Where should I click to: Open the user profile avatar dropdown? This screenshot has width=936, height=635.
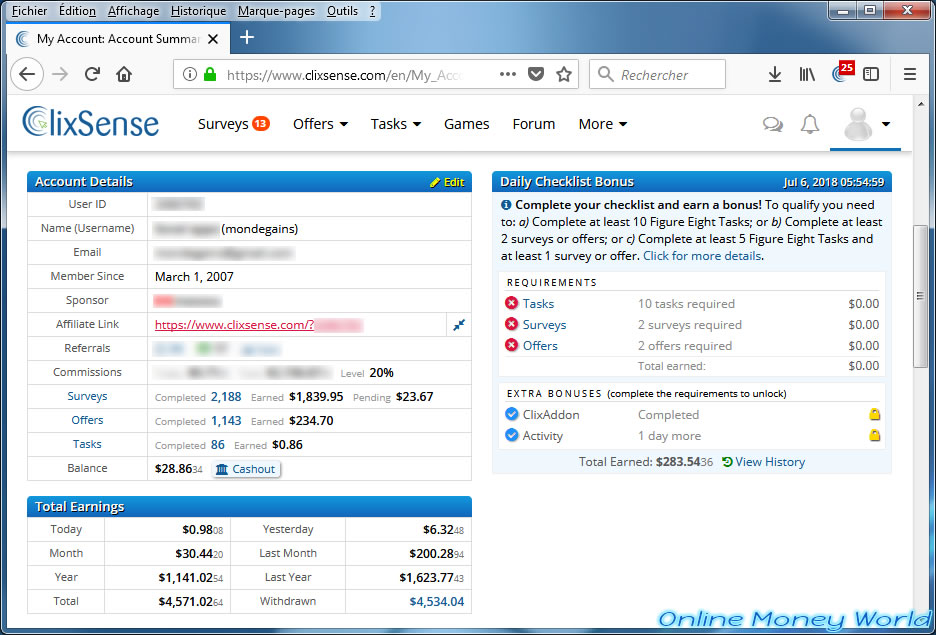click(x=866, y=124)
